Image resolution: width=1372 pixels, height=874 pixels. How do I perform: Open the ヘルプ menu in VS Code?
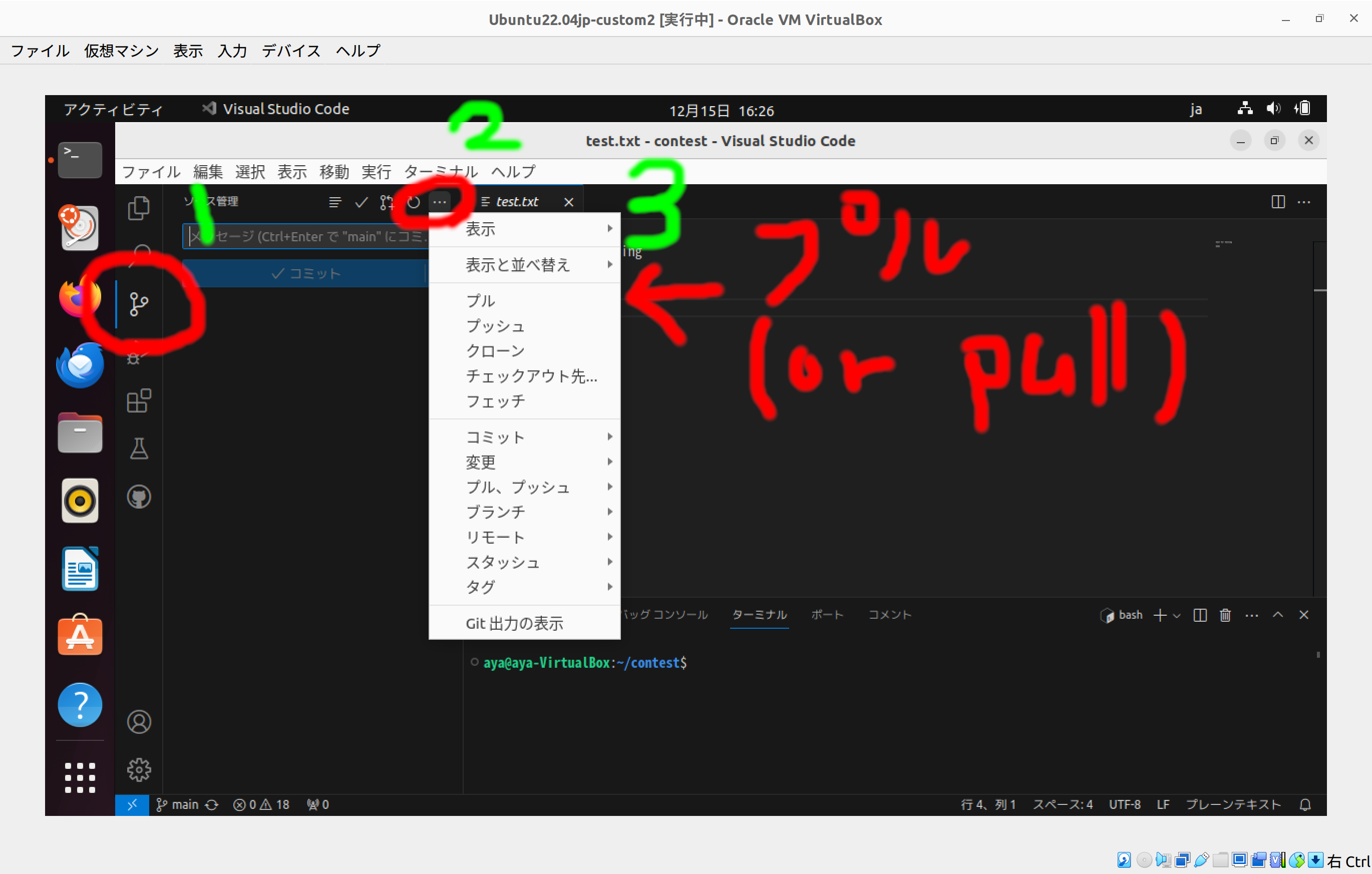point(513,172)
